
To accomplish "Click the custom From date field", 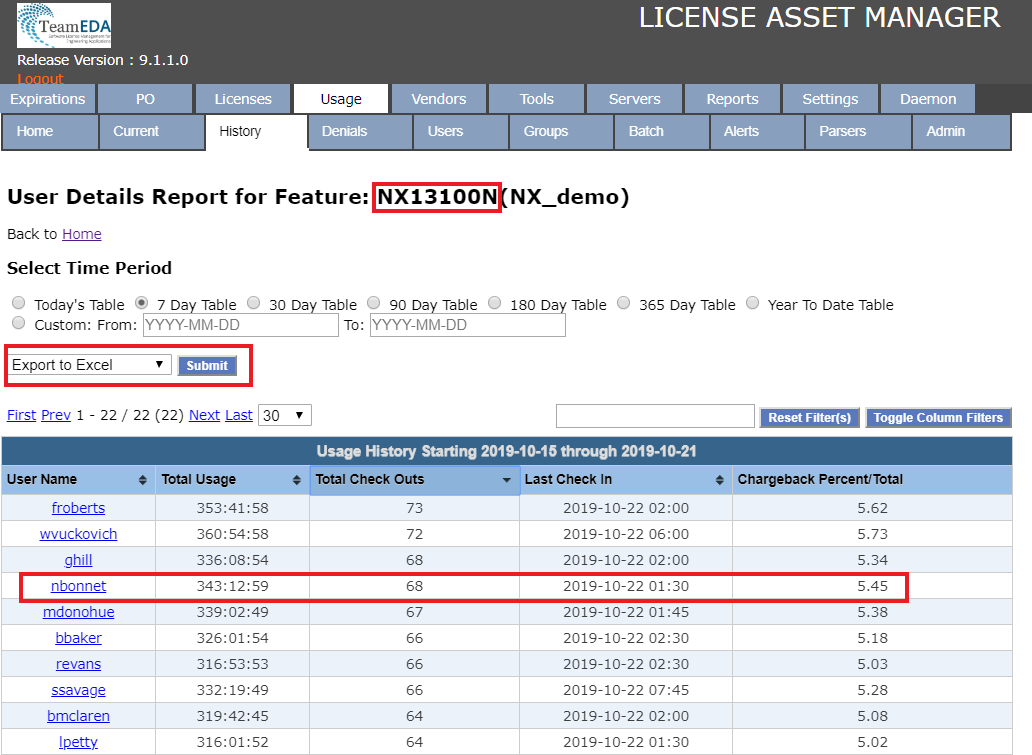I will 241,325.
